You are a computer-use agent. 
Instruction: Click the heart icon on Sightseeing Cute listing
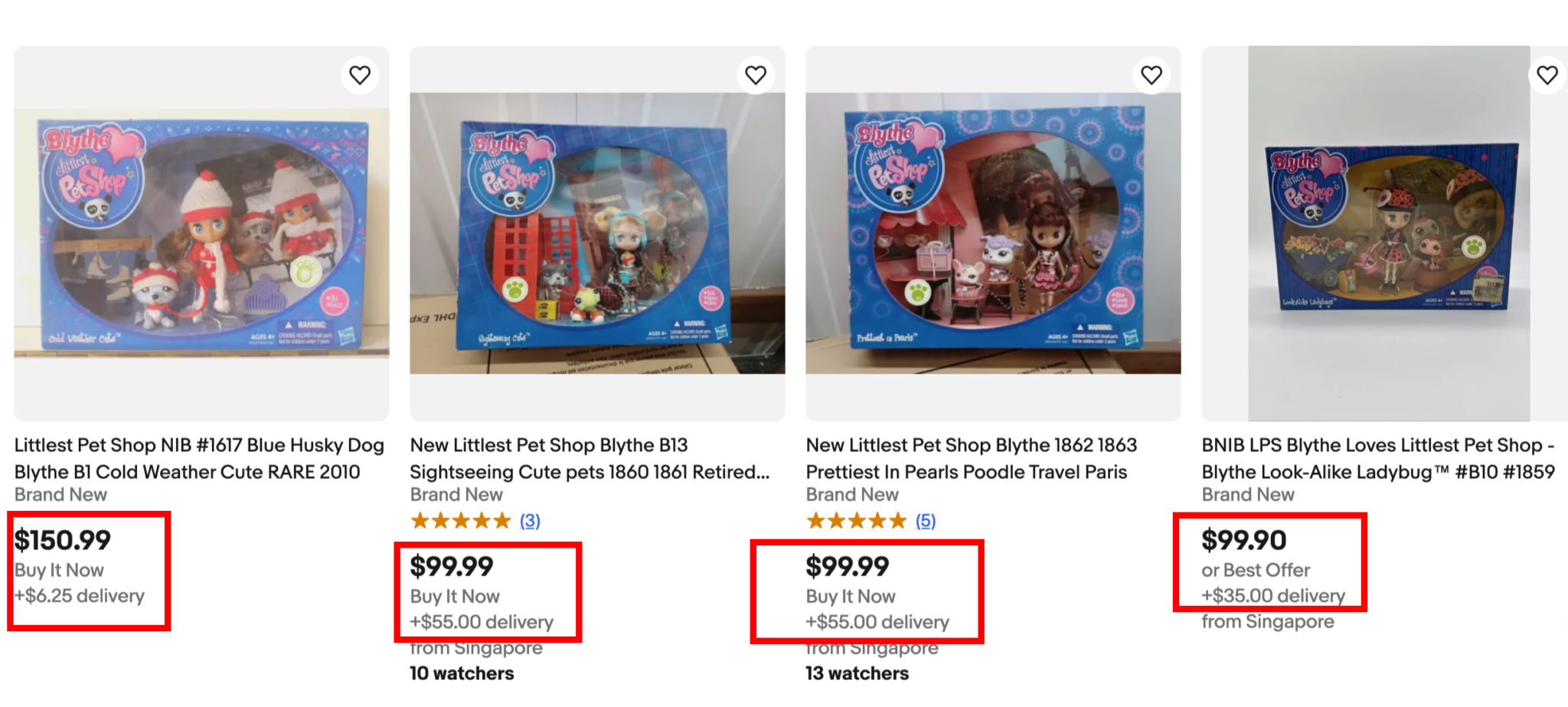756,74
